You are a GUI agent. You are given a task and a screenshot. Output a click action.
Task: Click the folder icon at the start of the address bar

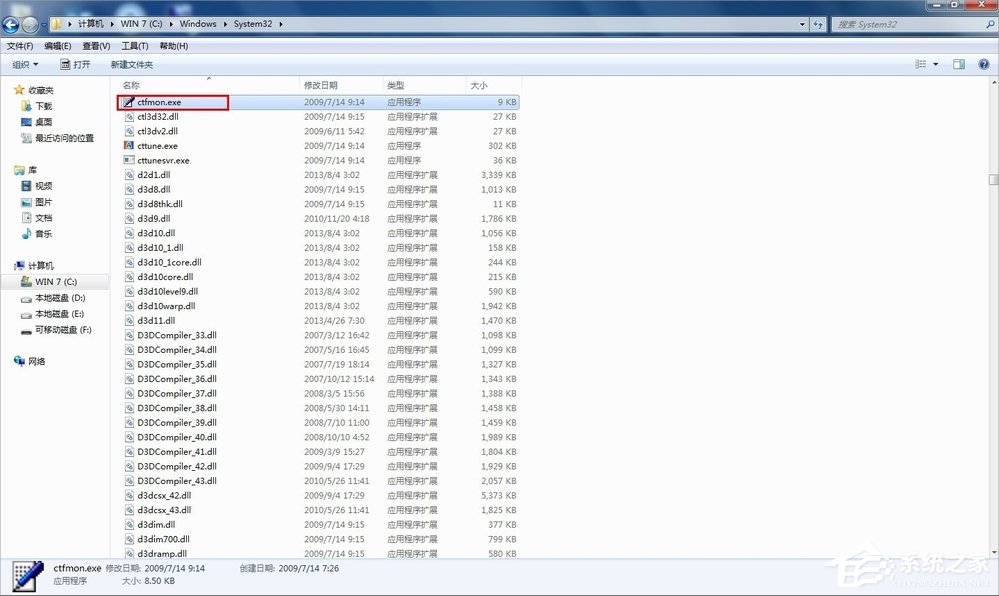pos(58,24)
